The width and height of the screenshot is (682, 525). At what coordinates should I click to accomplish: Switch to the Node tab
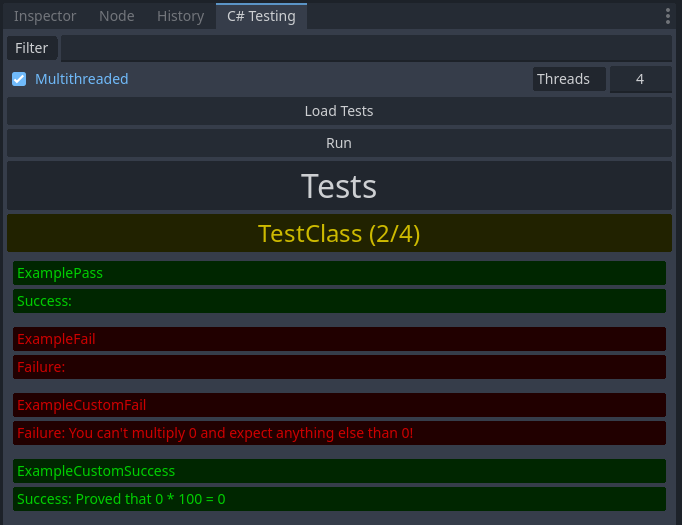(x=117, y=16)
